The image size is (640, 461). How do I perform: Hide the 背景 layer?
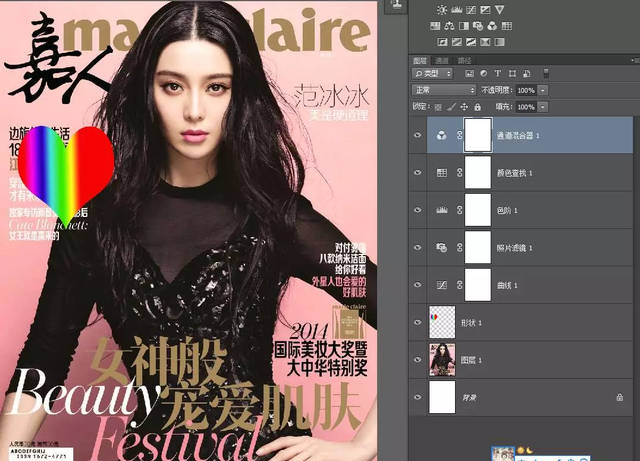click(418, 397)
